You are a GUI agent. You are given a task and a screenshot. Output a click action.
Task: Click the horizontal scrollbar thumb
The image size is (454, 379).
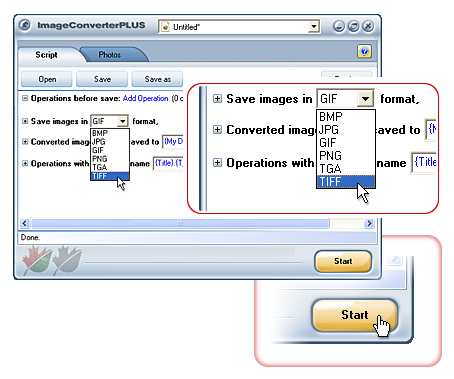tap(180, 223)
